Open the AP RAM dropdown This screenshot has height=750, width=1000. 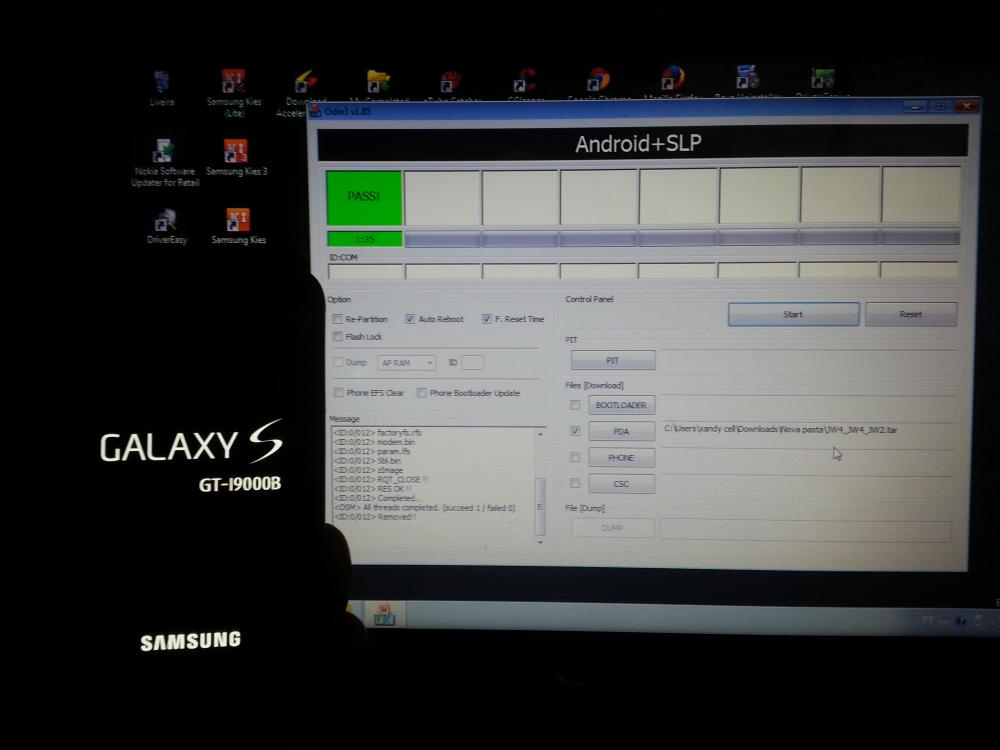point(406,363)
